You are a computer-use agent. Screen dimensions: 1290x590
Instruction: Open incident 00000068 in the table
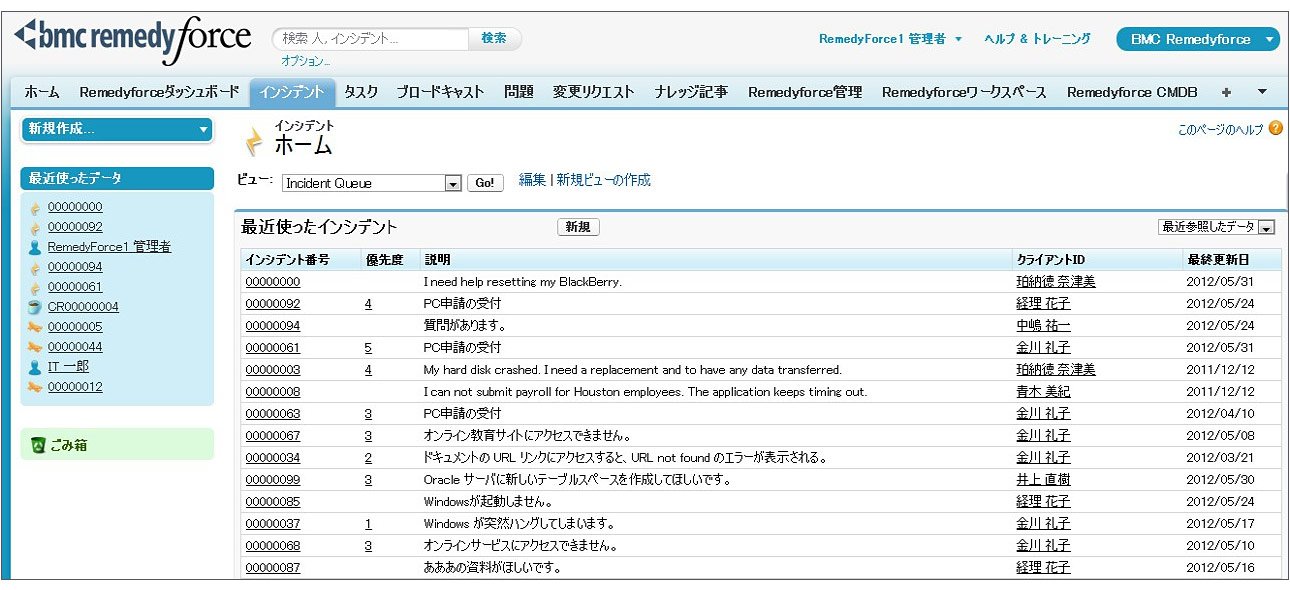point(273,546)
